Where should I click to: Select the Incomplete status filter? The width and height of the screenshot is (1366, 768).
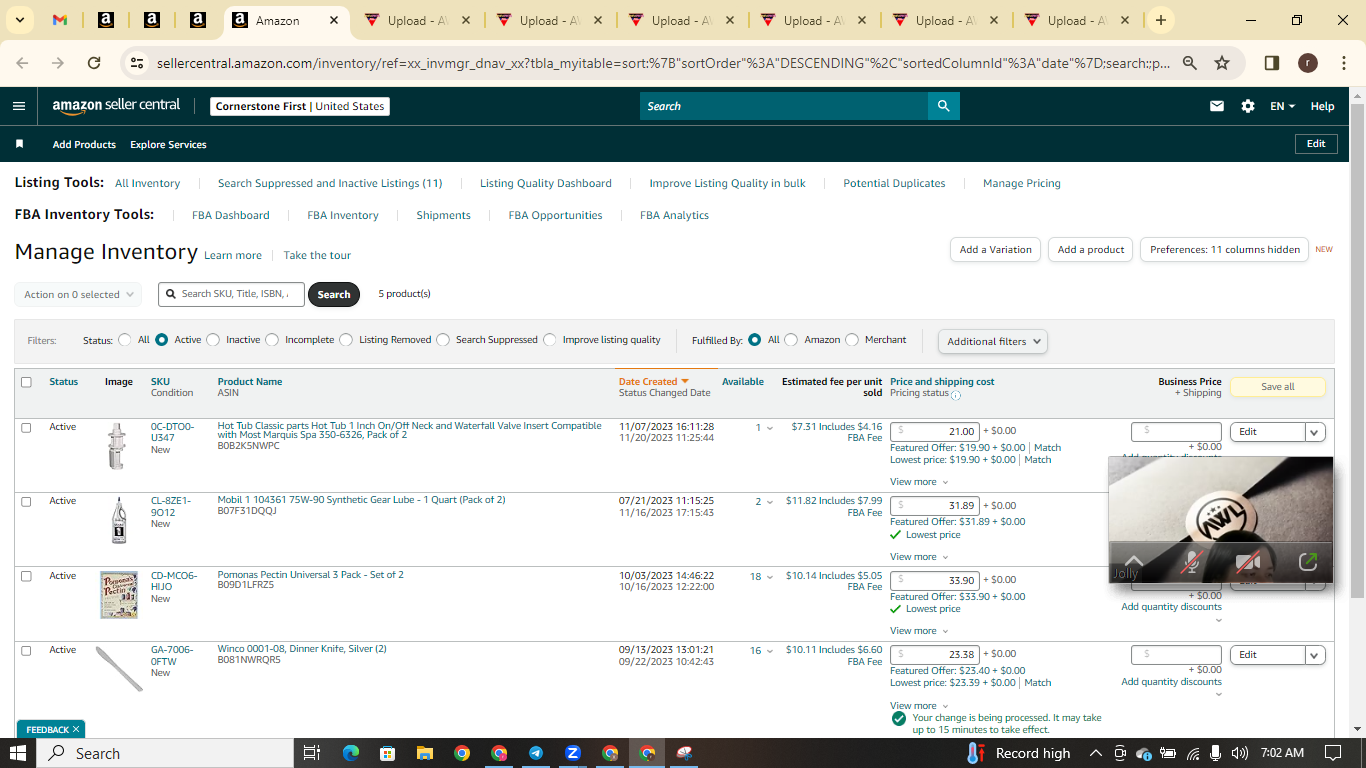point(272,340)
